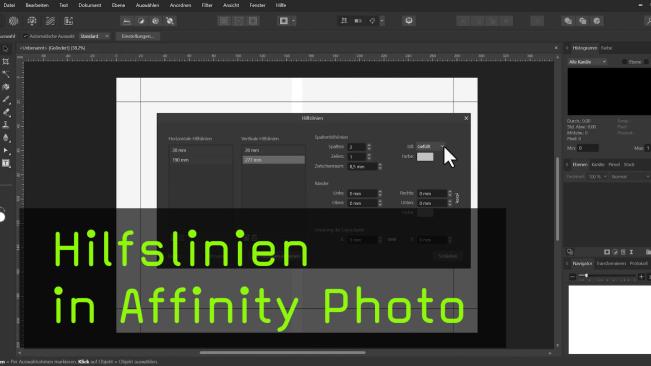Close the Hilfslinien dialog

point(466,118)
